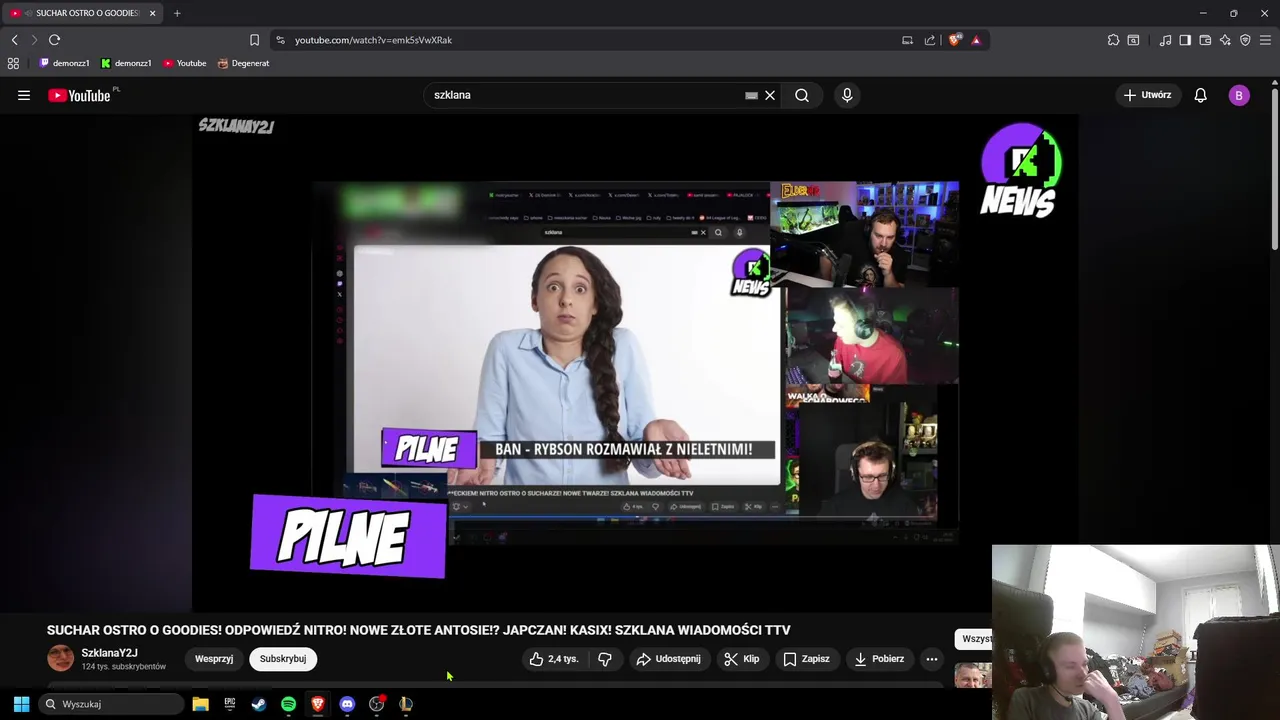This screenshot has height=720, width=1280.
Task: Open Brave Shields lion icon
Action: coord(955,40)
